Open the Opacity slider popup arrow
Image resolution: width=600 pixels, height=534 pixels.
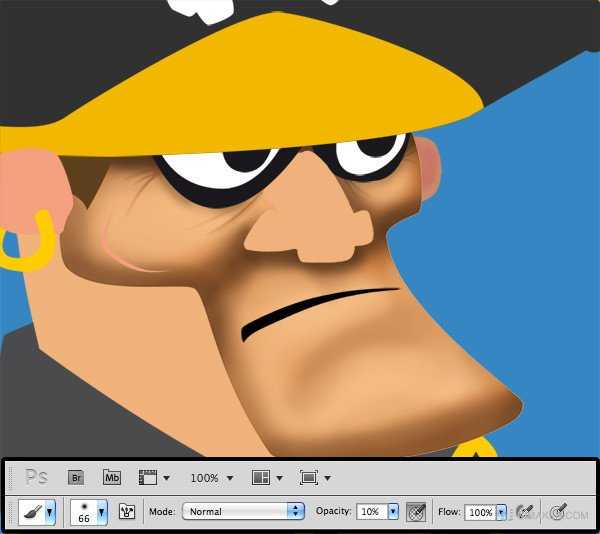click(393, 512)
